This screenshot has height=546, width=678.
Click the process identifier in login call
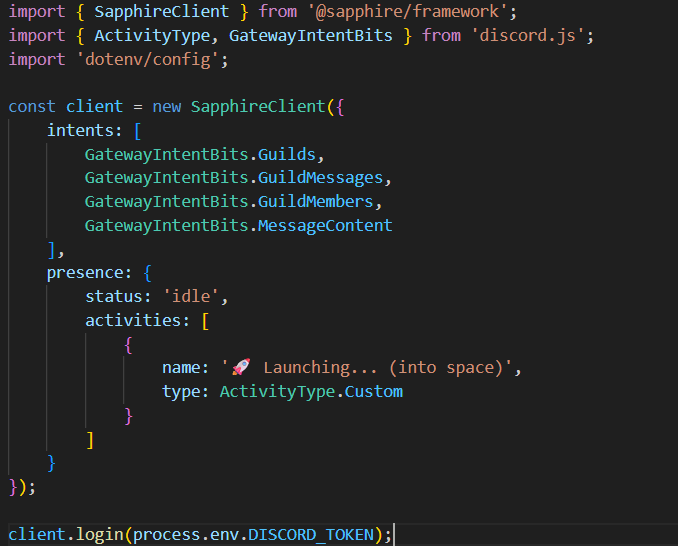(x=166, y=535)
